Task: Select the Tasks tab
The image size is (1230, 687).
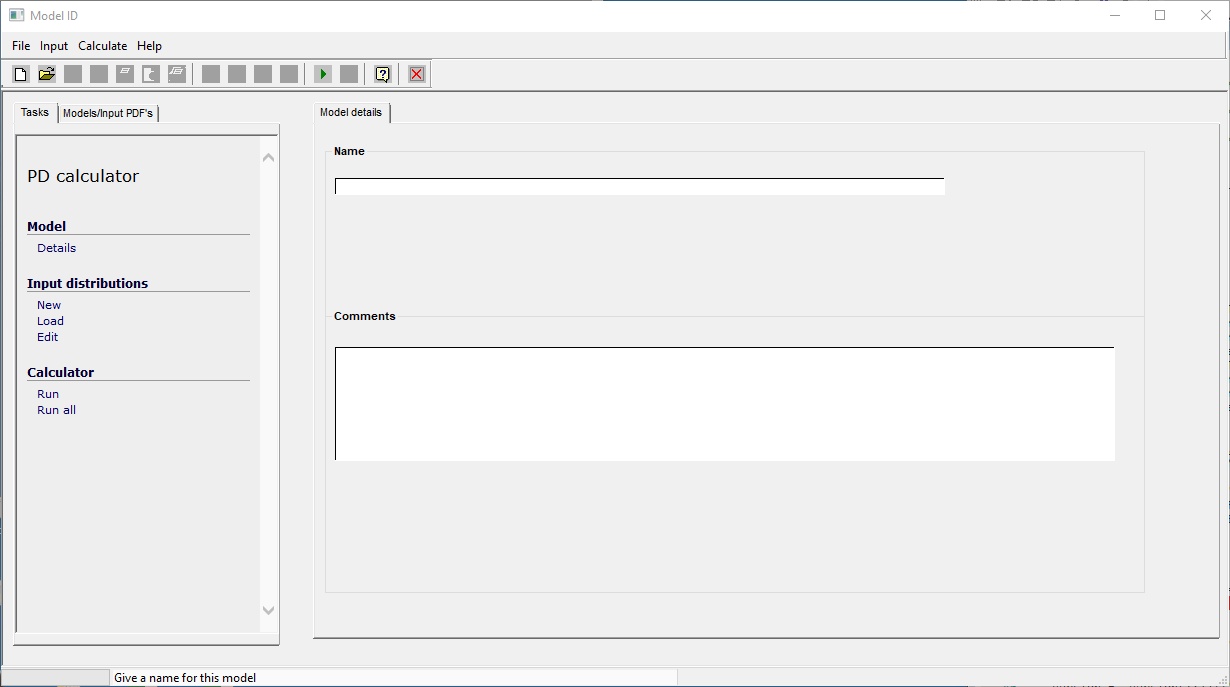Action: click(35, 112)
